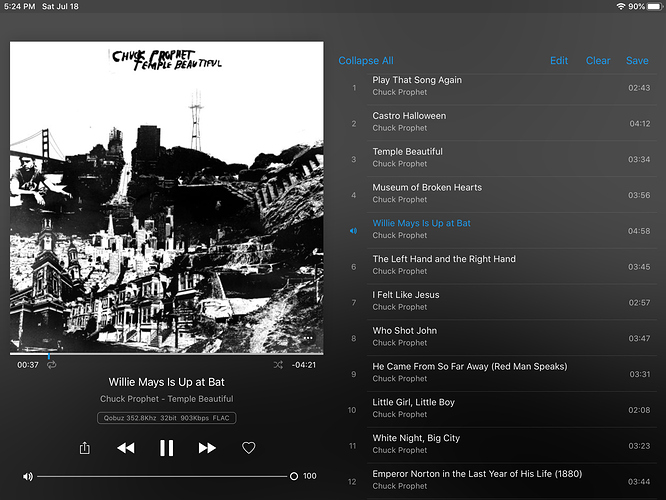Pause playback with the pause button
Screen dimensions: 666x500
point(166,448)
